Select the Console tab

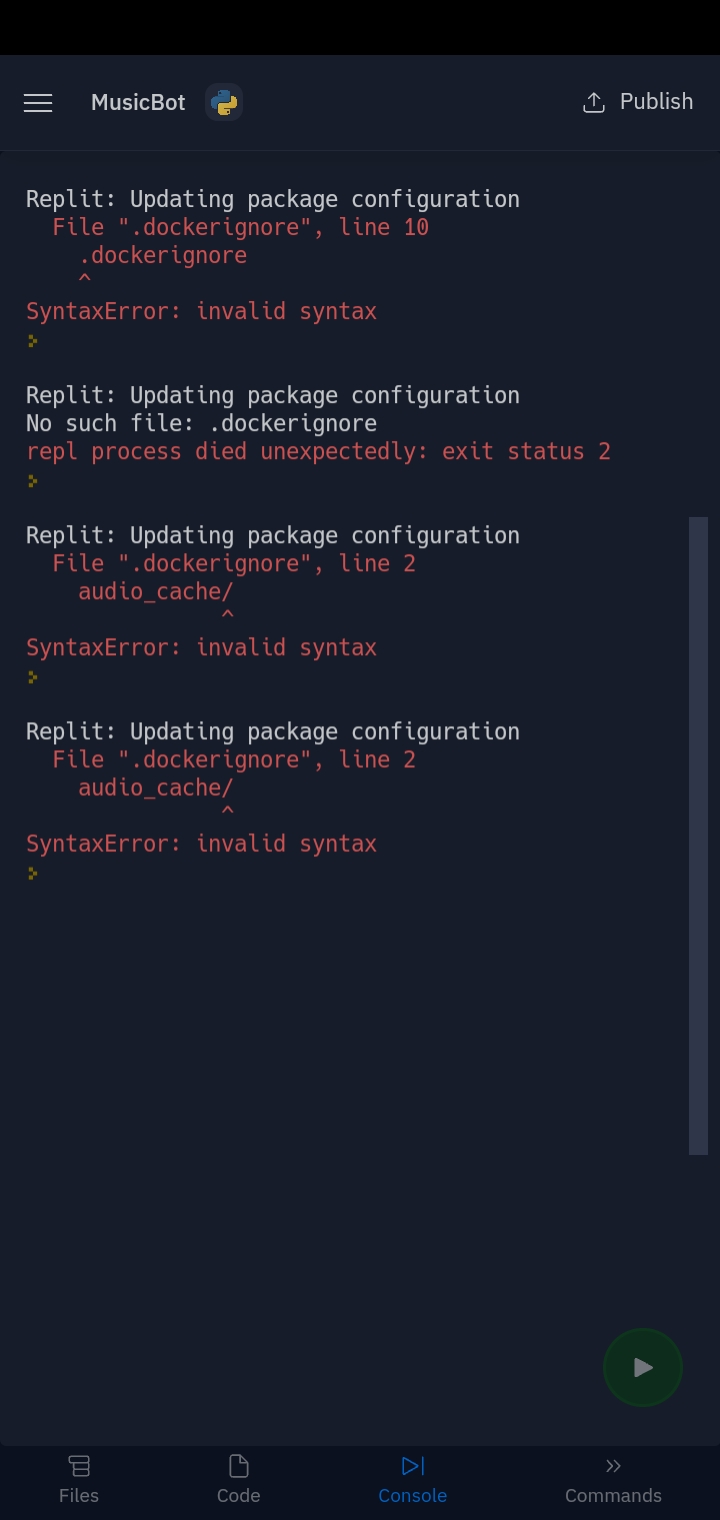point(412,1480)
